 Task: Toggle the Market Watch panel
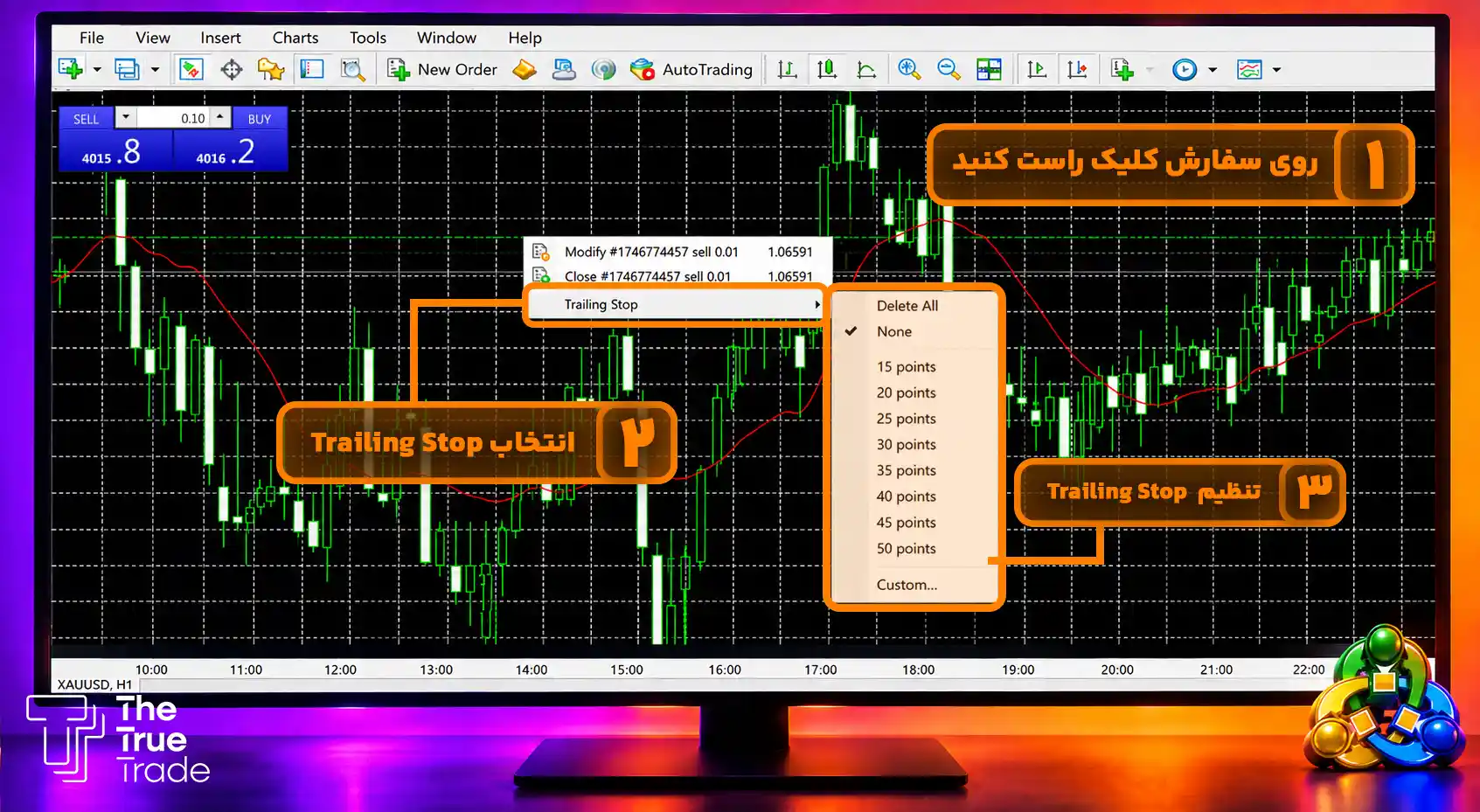click(x=191, y=69)
